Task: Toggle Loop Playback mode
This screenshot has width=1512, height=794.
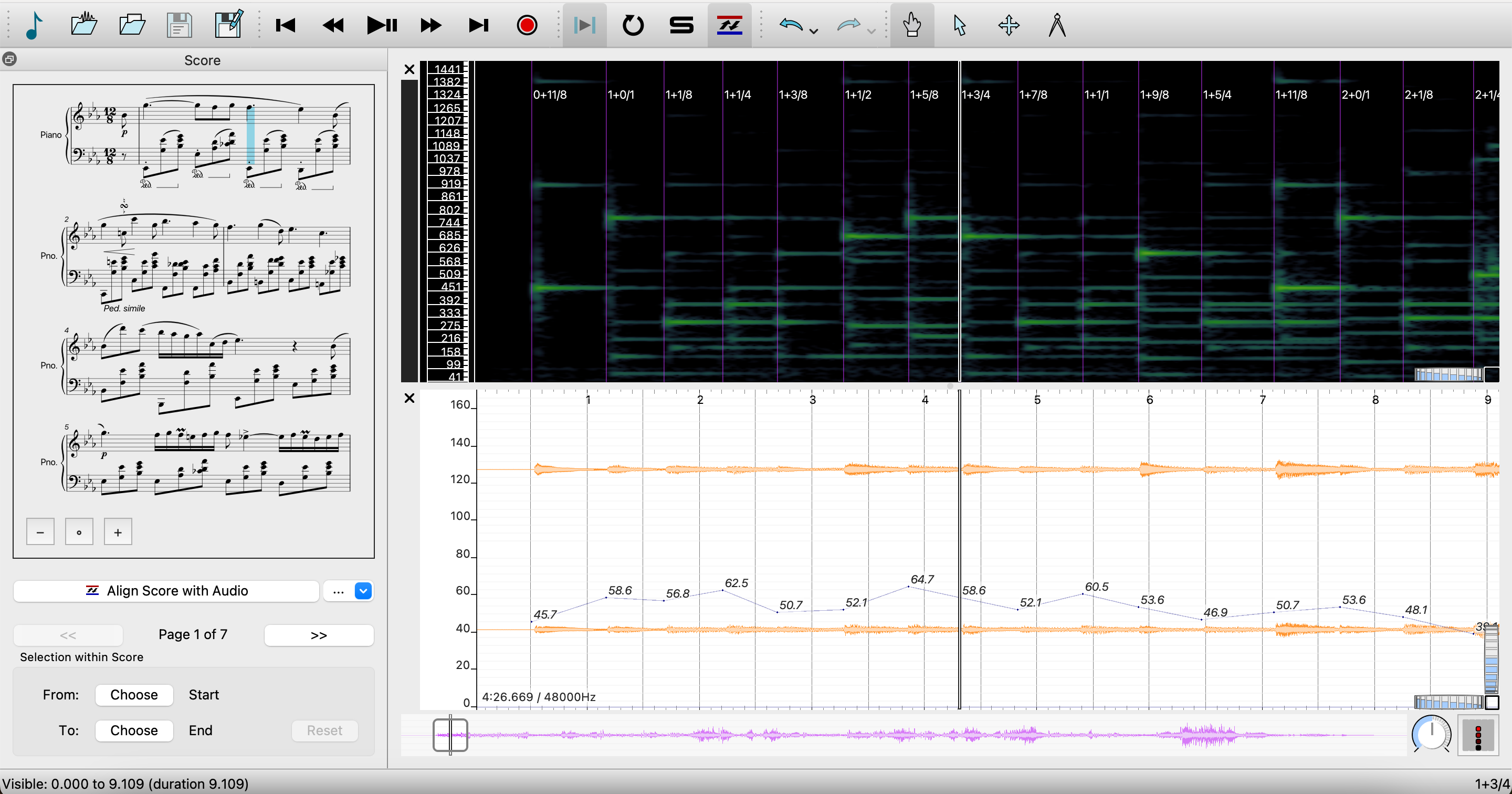Action: click(x=633, y=25)
